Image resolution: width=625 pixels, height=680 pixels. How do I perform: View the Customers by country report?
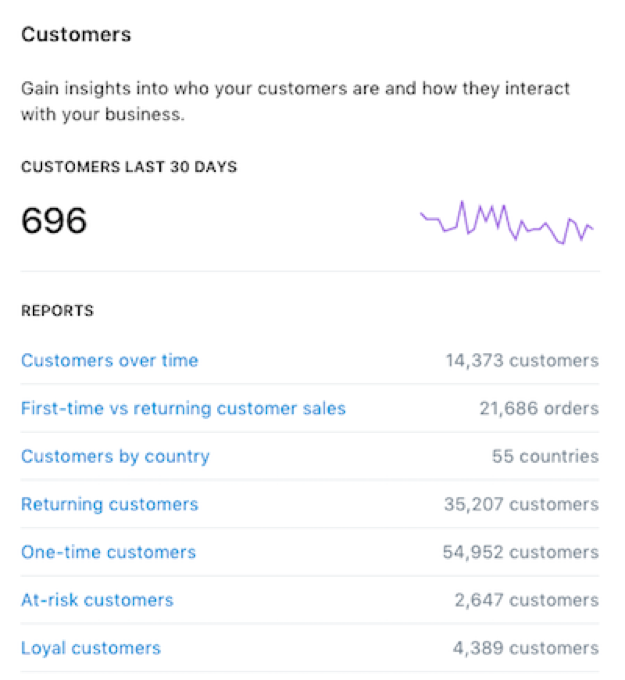[115, 457]
